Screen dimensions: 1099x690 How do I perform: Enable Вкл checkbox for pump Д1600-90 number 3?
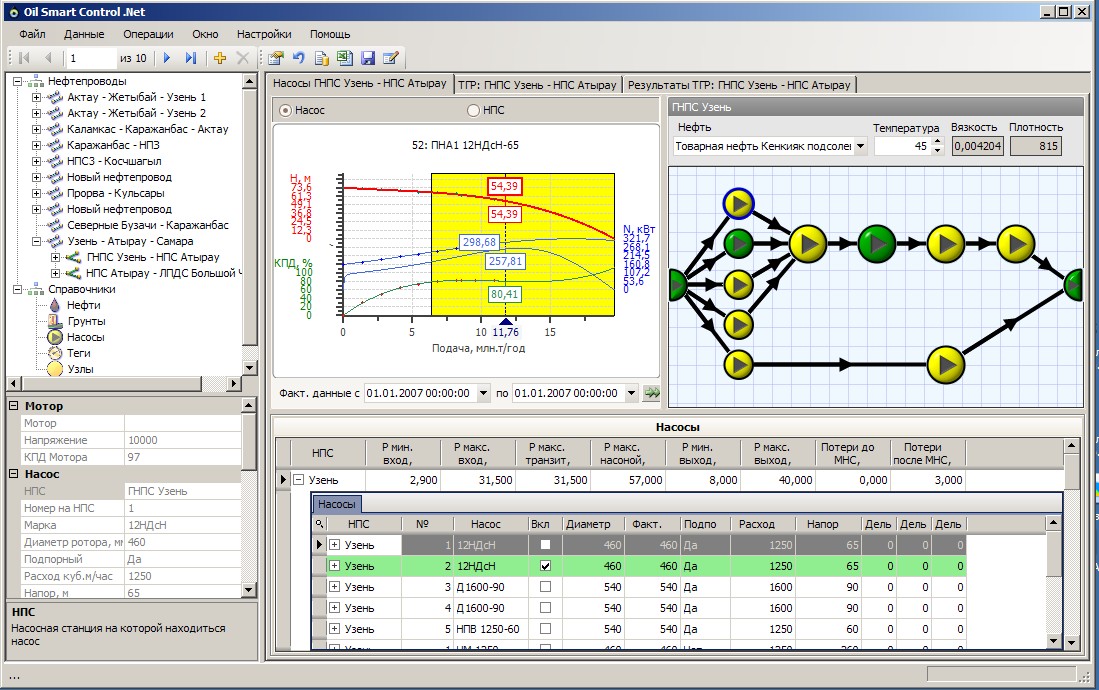click(x=545, y=587)
